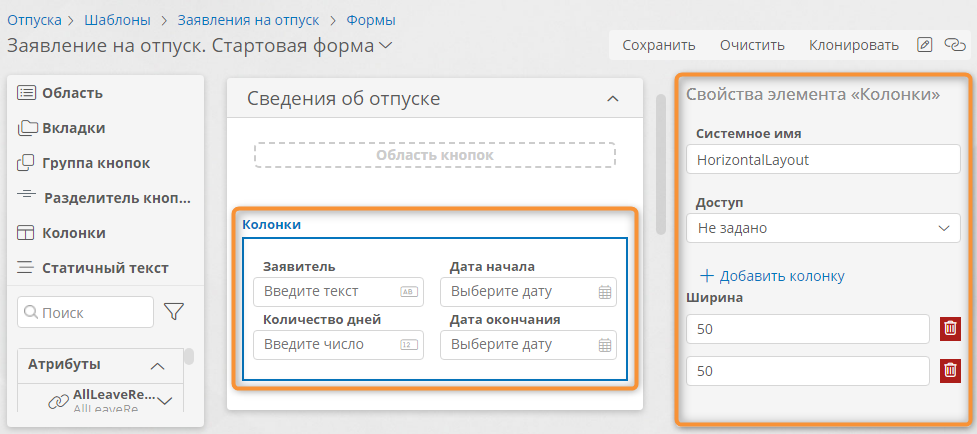Click calendar icon in Дата начала field
Screen dimensions: 977x434
pyautogui.click(x=604, y=292)
